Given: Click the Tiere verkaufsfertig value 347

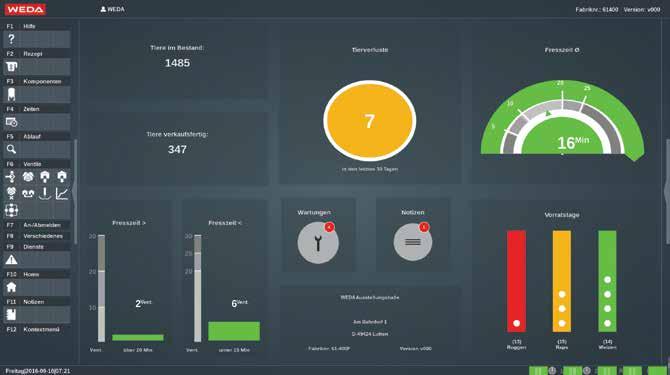Looking at the screenshot, I should coord(177,149).
